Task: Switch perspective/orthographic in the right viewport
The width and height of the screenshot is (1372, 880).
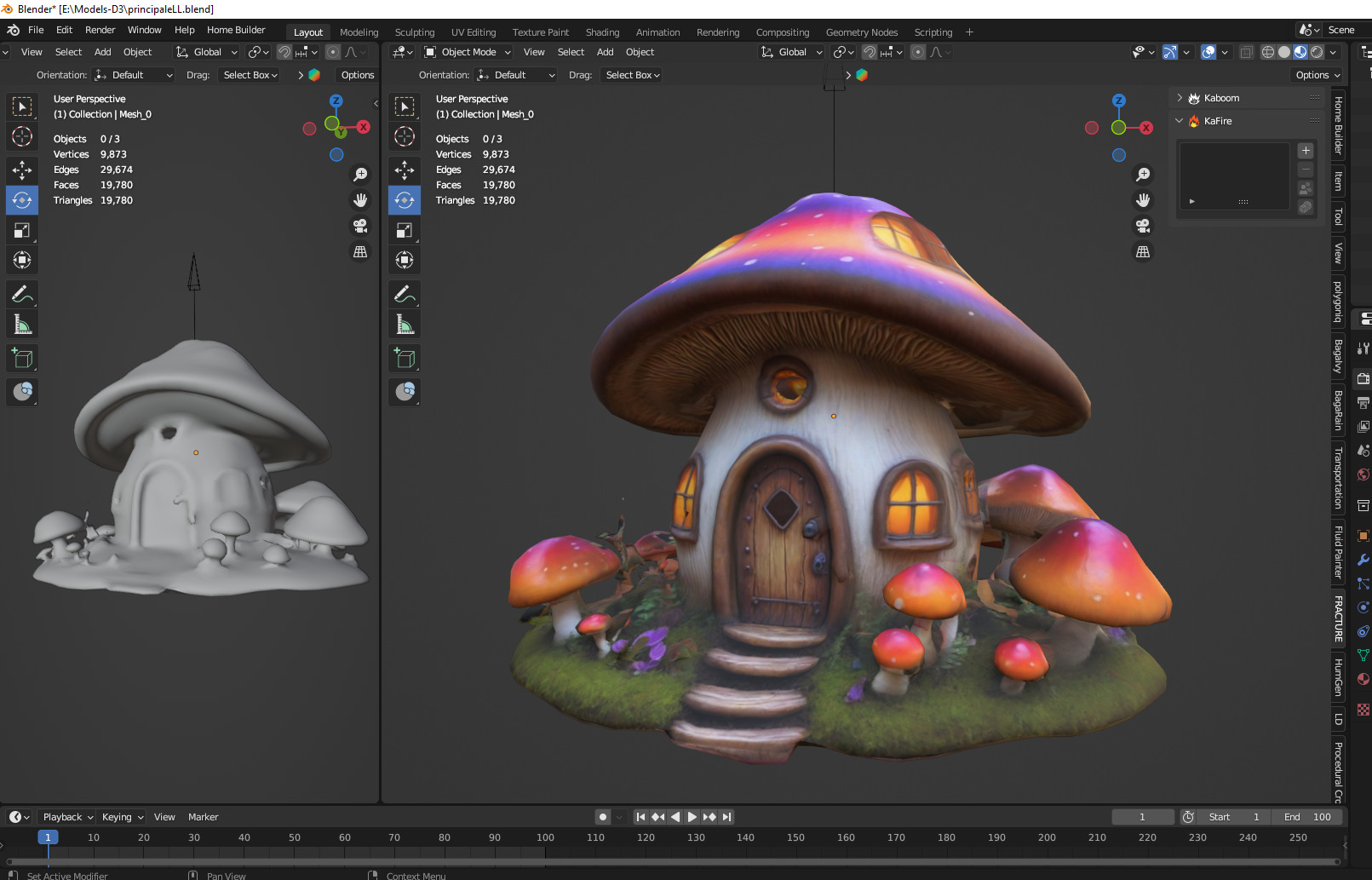Action: click(1143, 252)
